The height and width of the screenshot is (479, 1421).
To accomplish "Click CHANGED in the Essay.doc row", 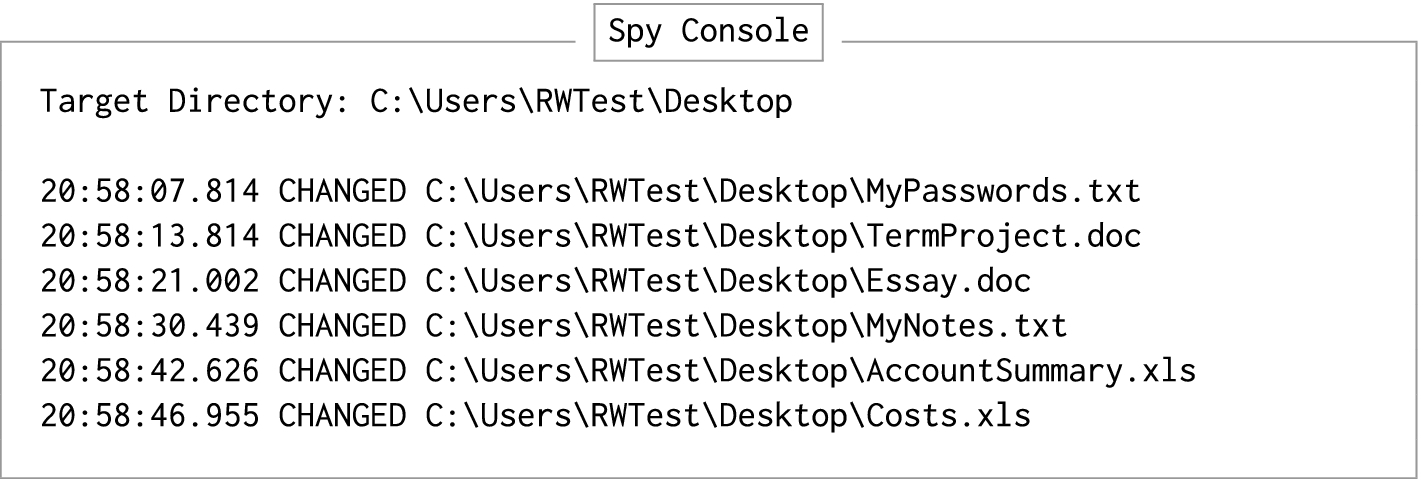I will (x=342, y=281).
